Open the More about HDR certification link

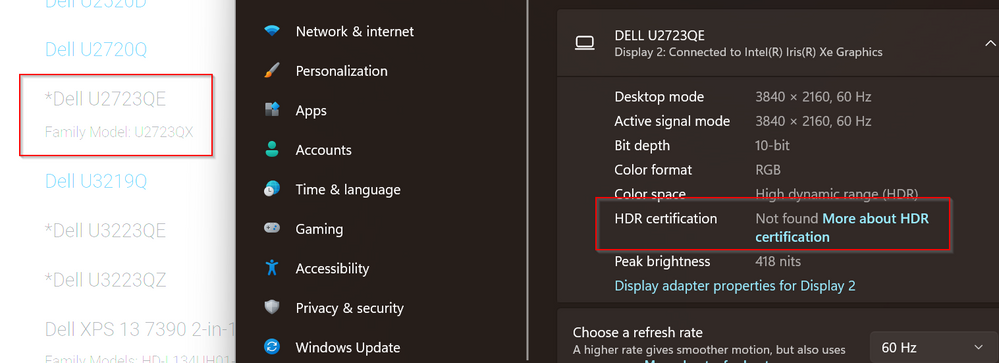[842, 228]
